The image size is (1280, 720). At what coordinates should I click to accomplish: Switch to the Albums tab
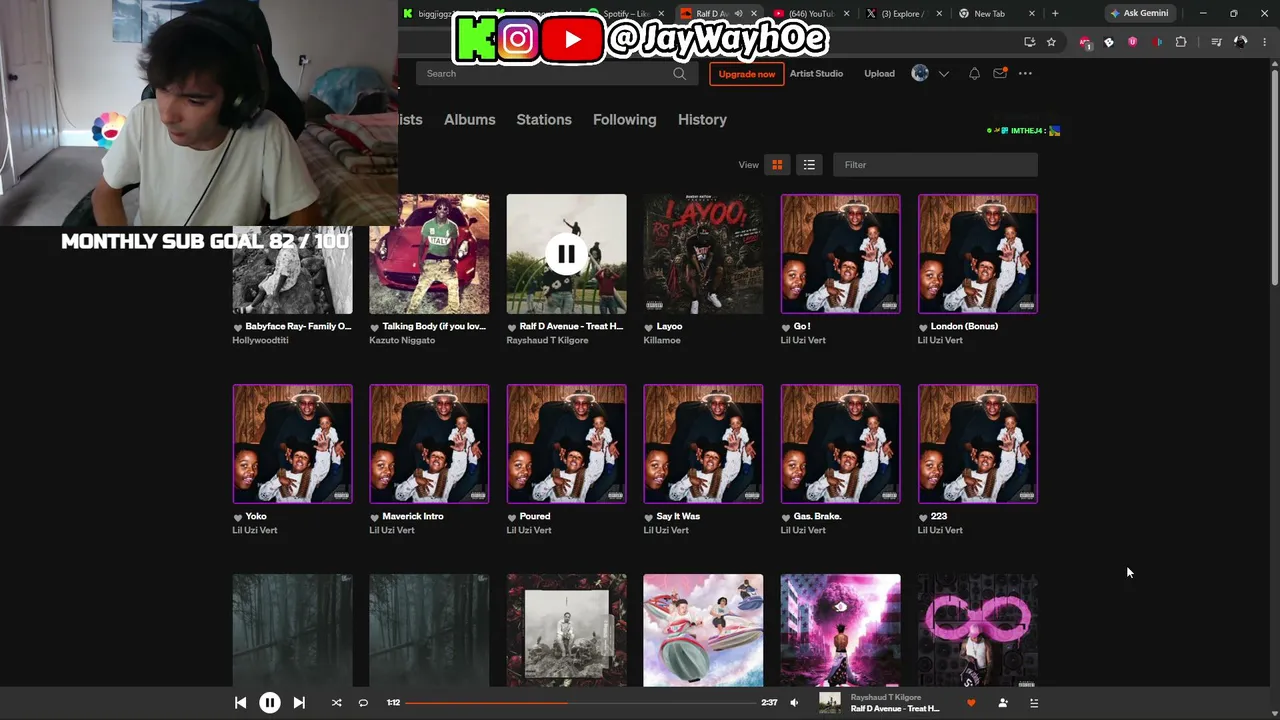point(470,119)
